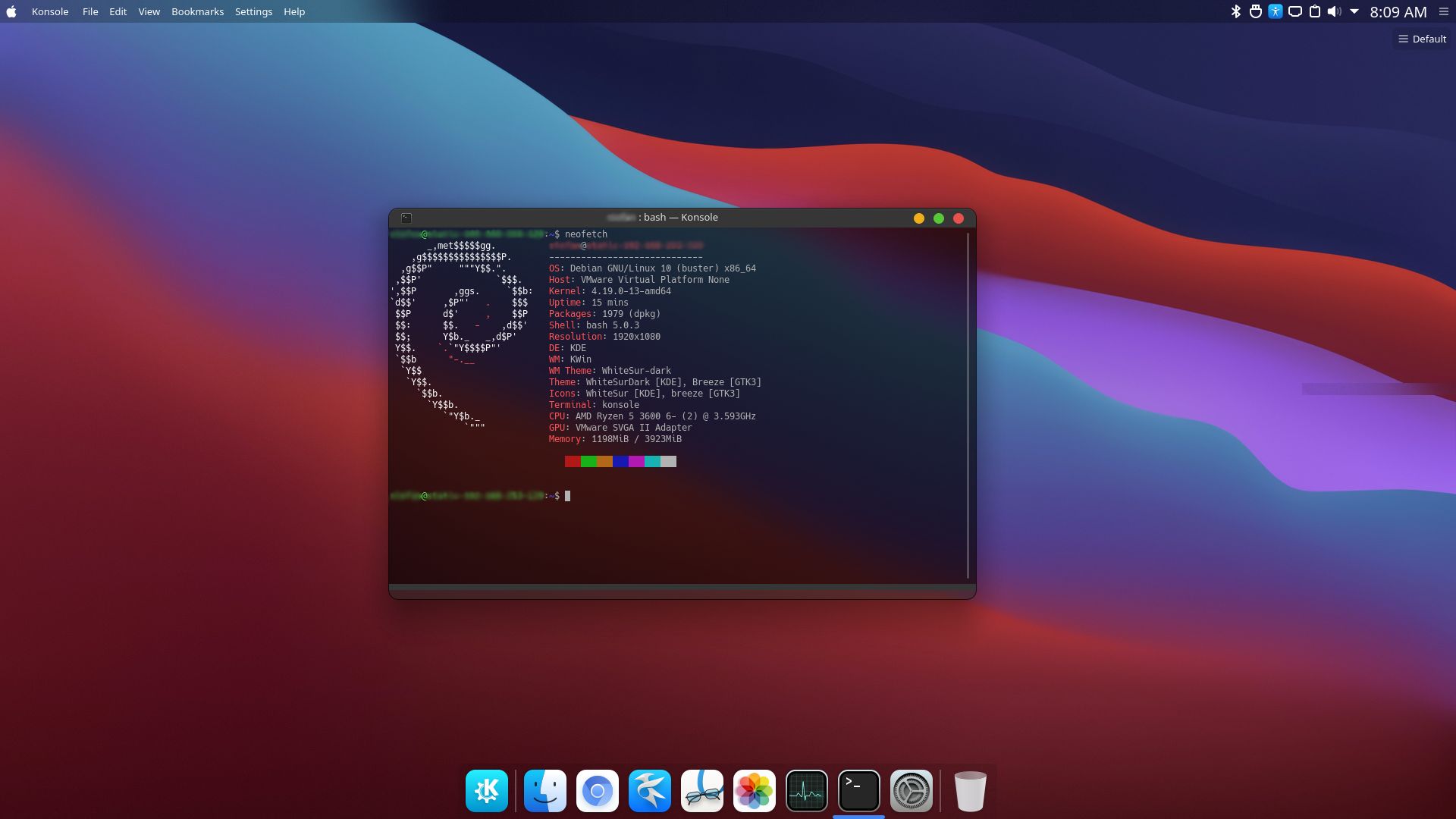Click the Konsole vertical scrollbar

(968, 406)
